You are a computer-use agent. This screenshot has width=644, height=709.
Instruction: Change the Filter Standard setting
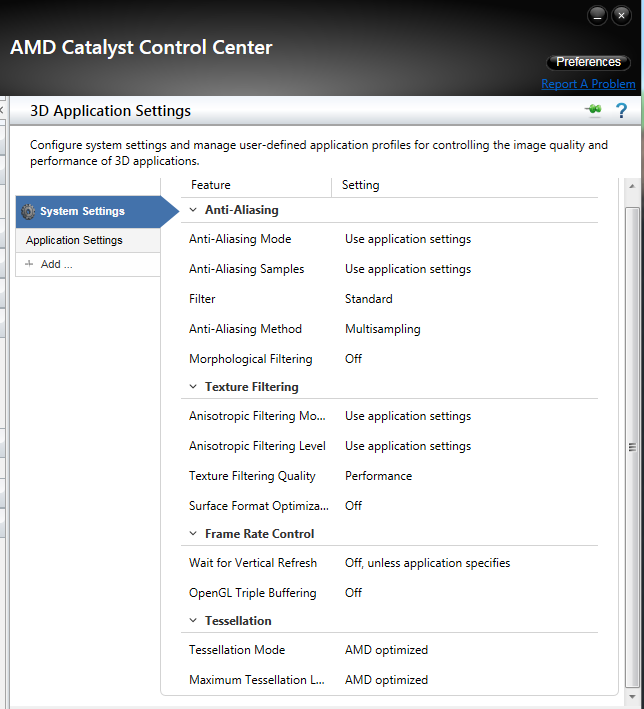368,298
